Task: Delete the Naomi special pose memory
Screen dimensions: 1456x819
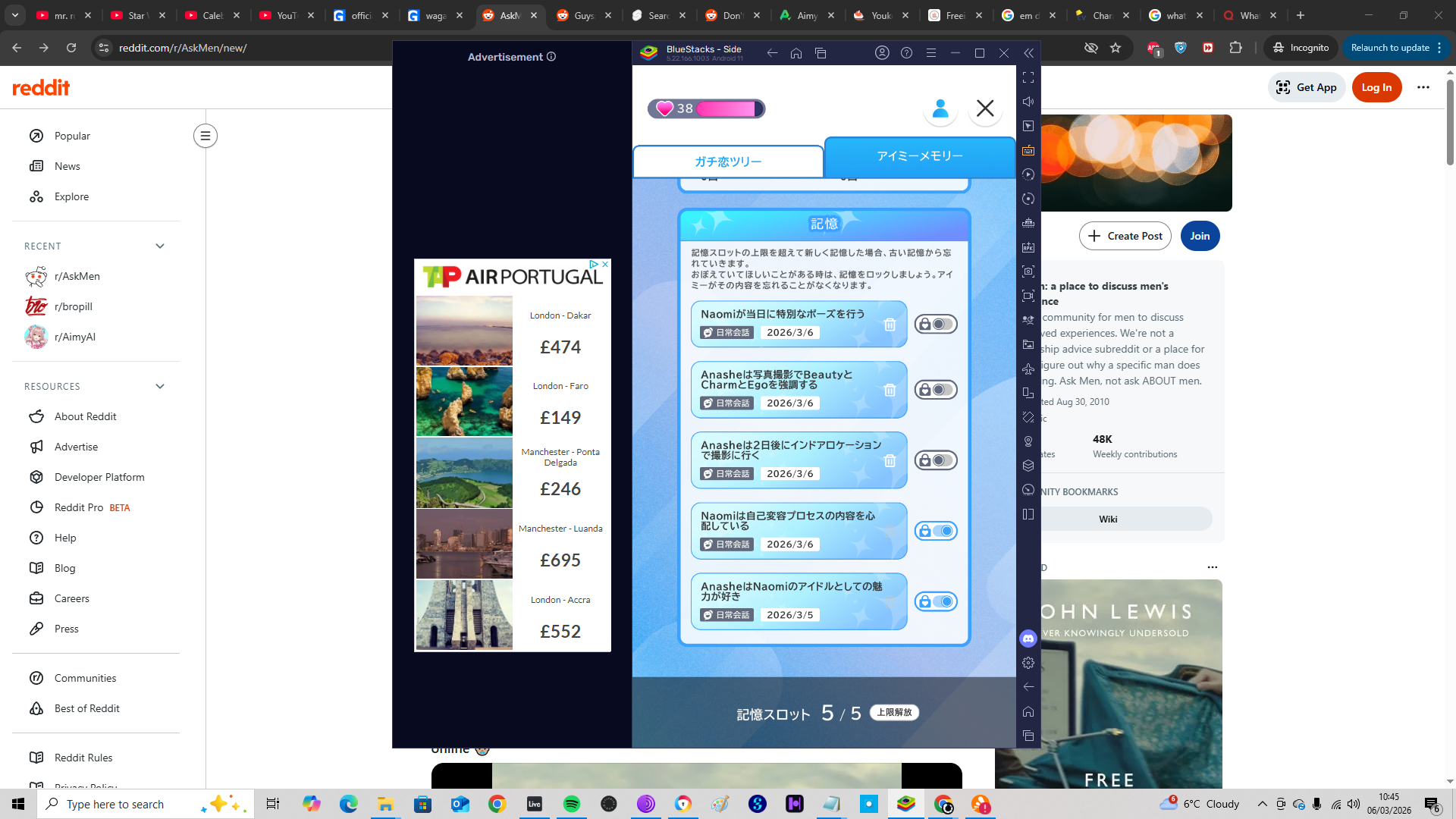Action: point(890,325)
